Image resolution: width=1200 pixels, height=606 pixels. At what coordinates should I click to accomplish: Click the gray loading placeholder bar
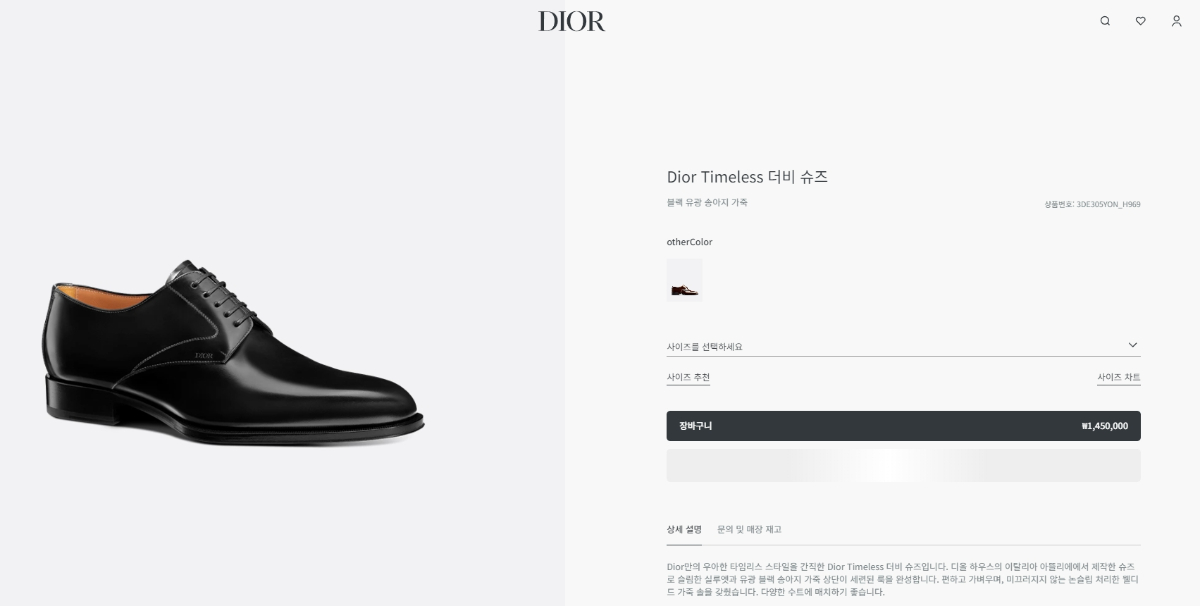[x=903, y=465]
